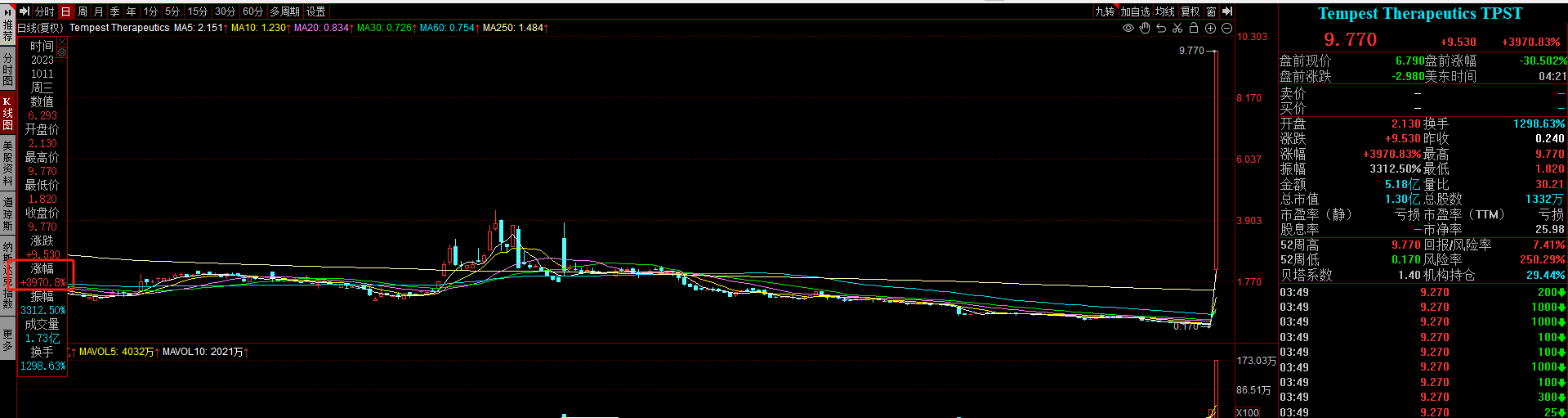Toggle 均线 moving average lines
1568x418 pixels.
pos(1165,11)
